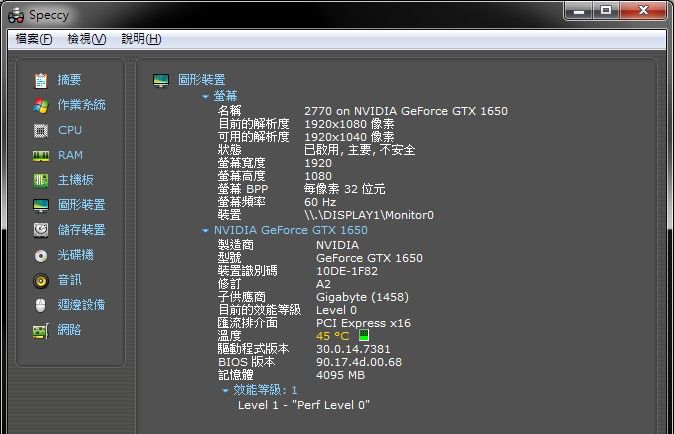This screenshot has width=674, height=434.
Task: Open the 週邊設備 mouse peripherals icon
Action: pos(41,305)
